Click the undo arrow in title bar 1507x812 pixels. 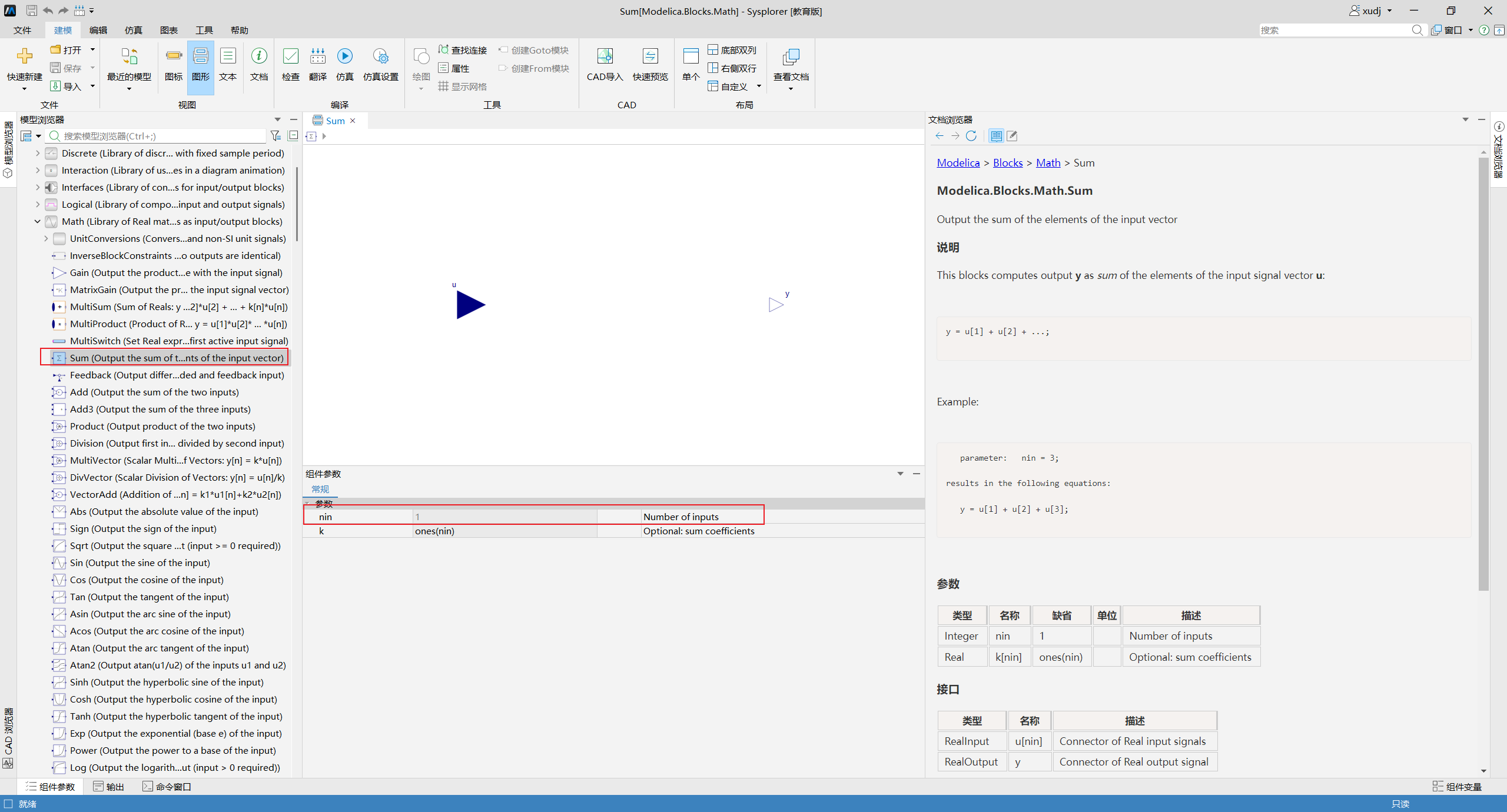coord(48,11)
